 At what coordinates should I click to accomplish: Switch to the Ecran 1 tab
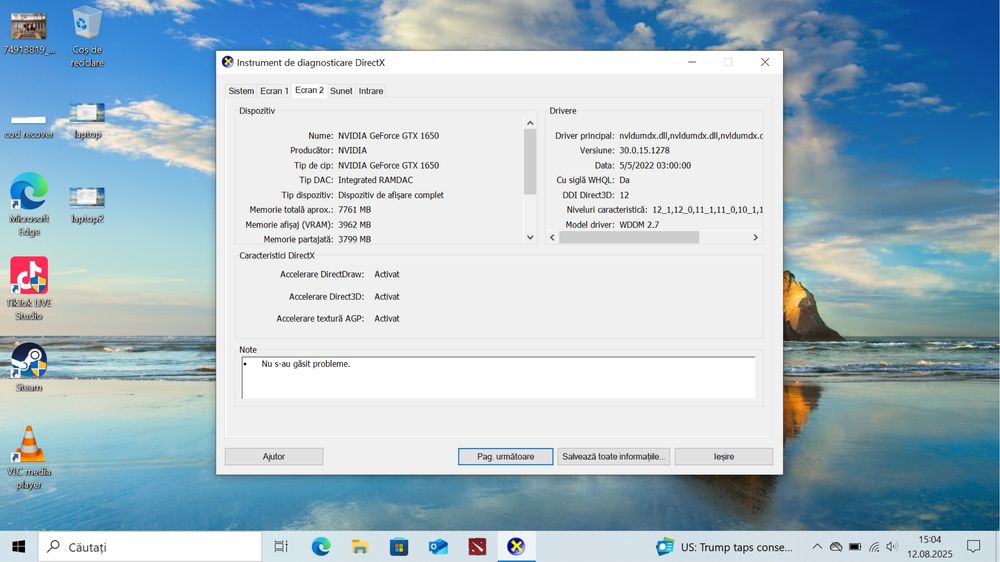pos(274,91)
